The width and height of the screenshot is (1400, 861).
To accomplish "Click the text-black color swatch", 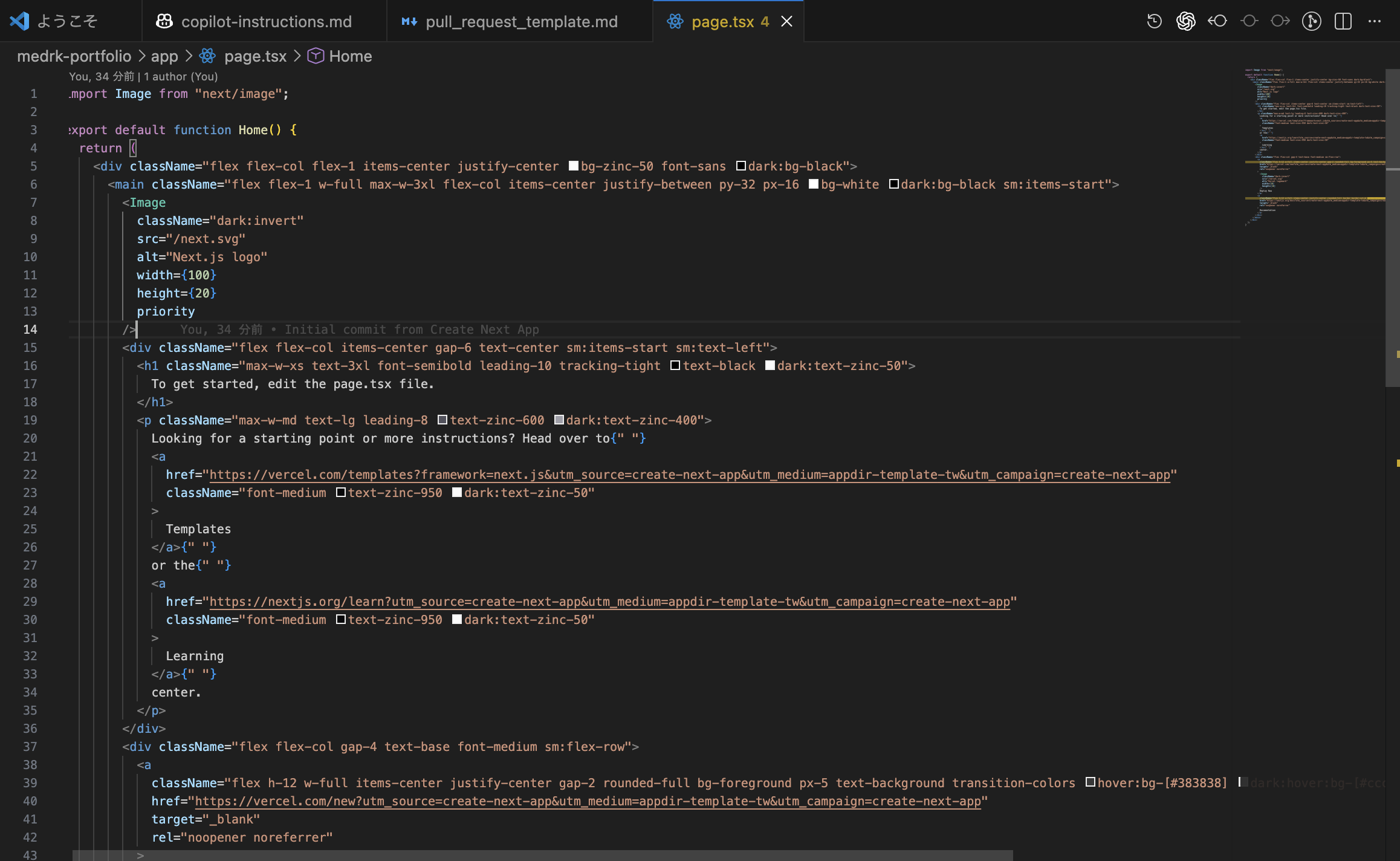I will pyautogui.click(x=676, y=366).
